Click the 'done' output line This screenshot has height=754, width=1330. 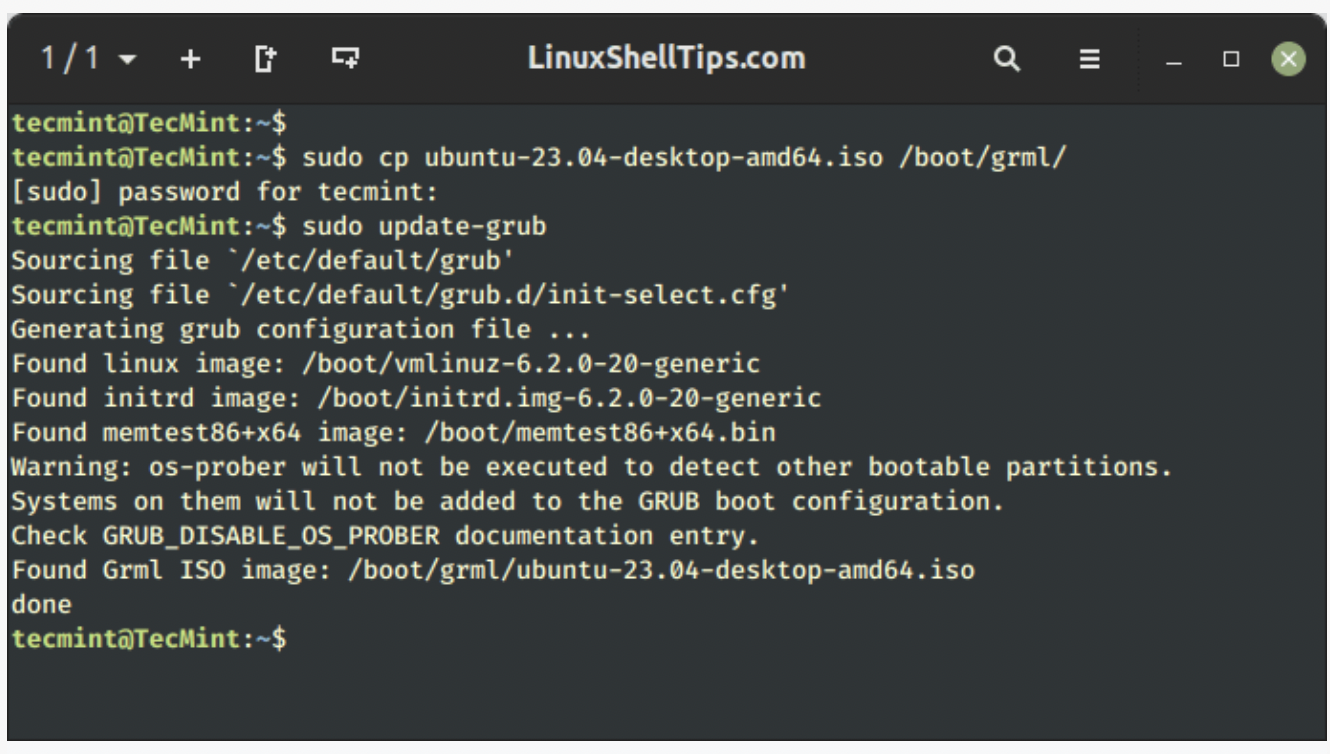pos(41,604)
